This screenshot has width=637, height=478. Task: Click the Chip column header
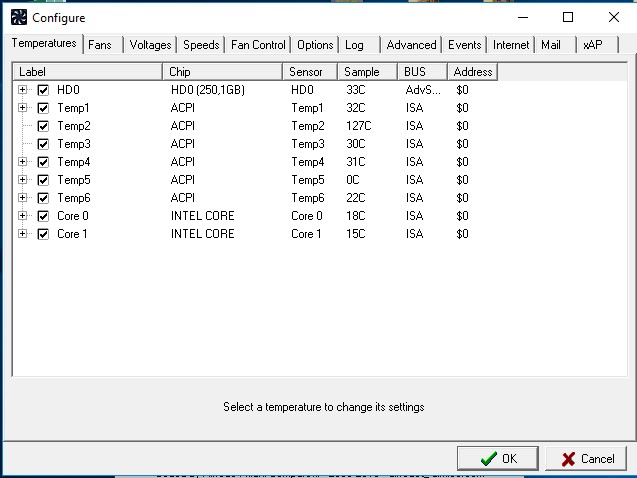222,72
